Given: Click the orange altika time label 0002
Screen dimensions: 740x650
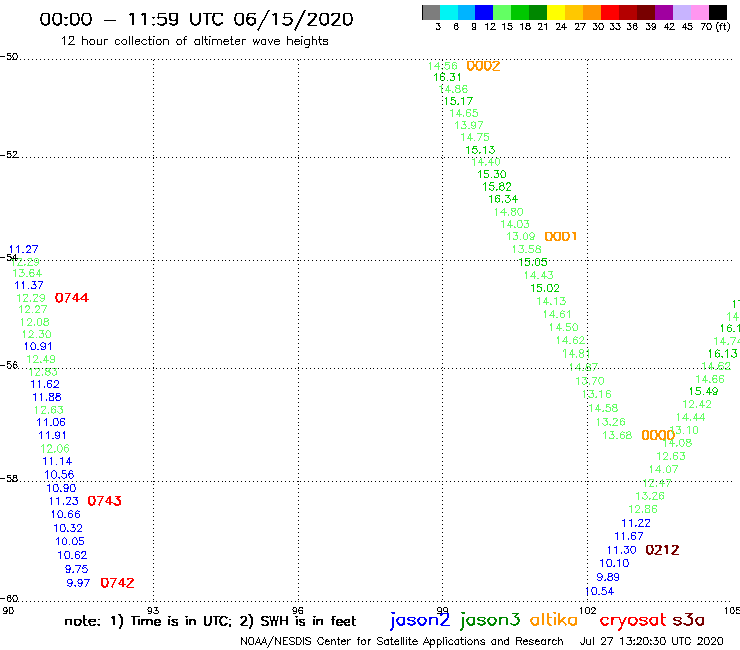Looking at the screenshot, I should tap(483, 66).
